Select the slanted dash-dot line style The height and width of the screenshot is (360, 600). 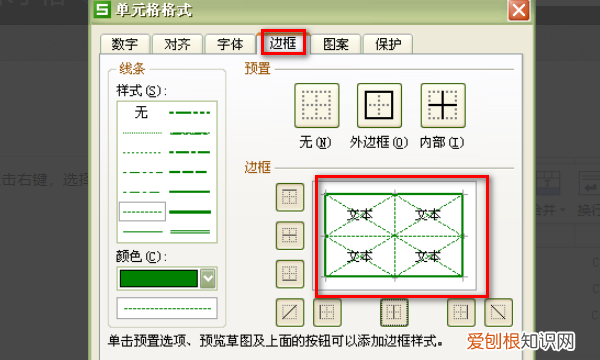(190, 133)
